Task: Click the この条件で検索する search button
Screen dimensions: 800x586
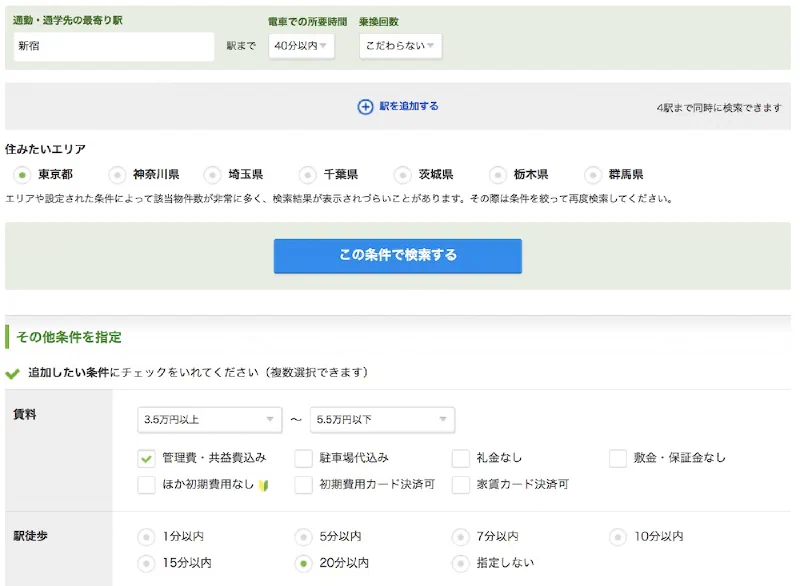Action: [x=397, y=256]
